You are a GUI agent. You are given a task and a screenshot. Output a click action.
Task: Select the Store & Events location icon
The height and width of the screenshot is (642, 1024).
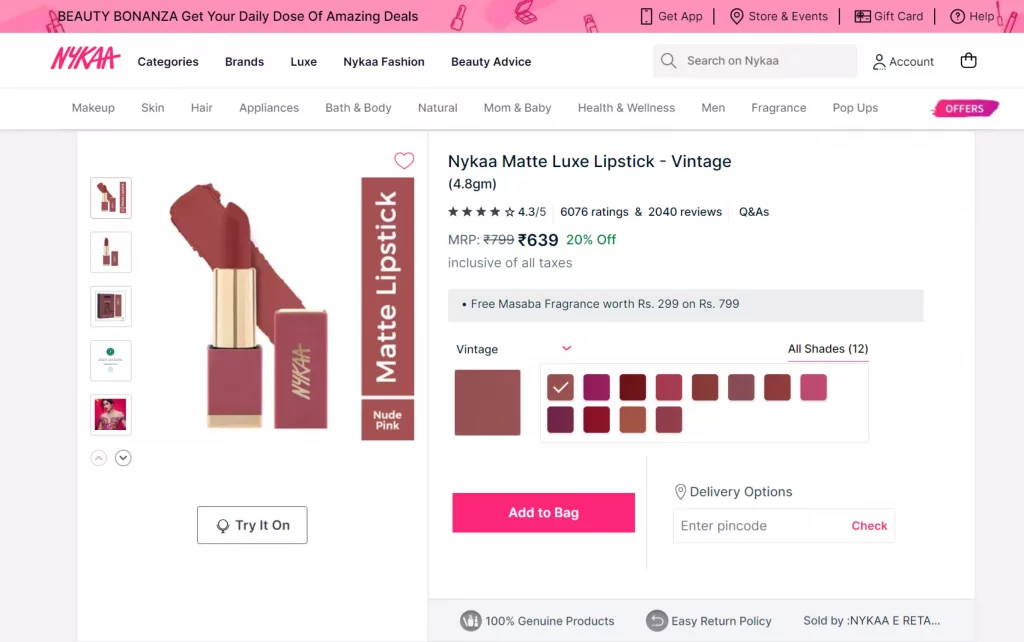point(738,16)
